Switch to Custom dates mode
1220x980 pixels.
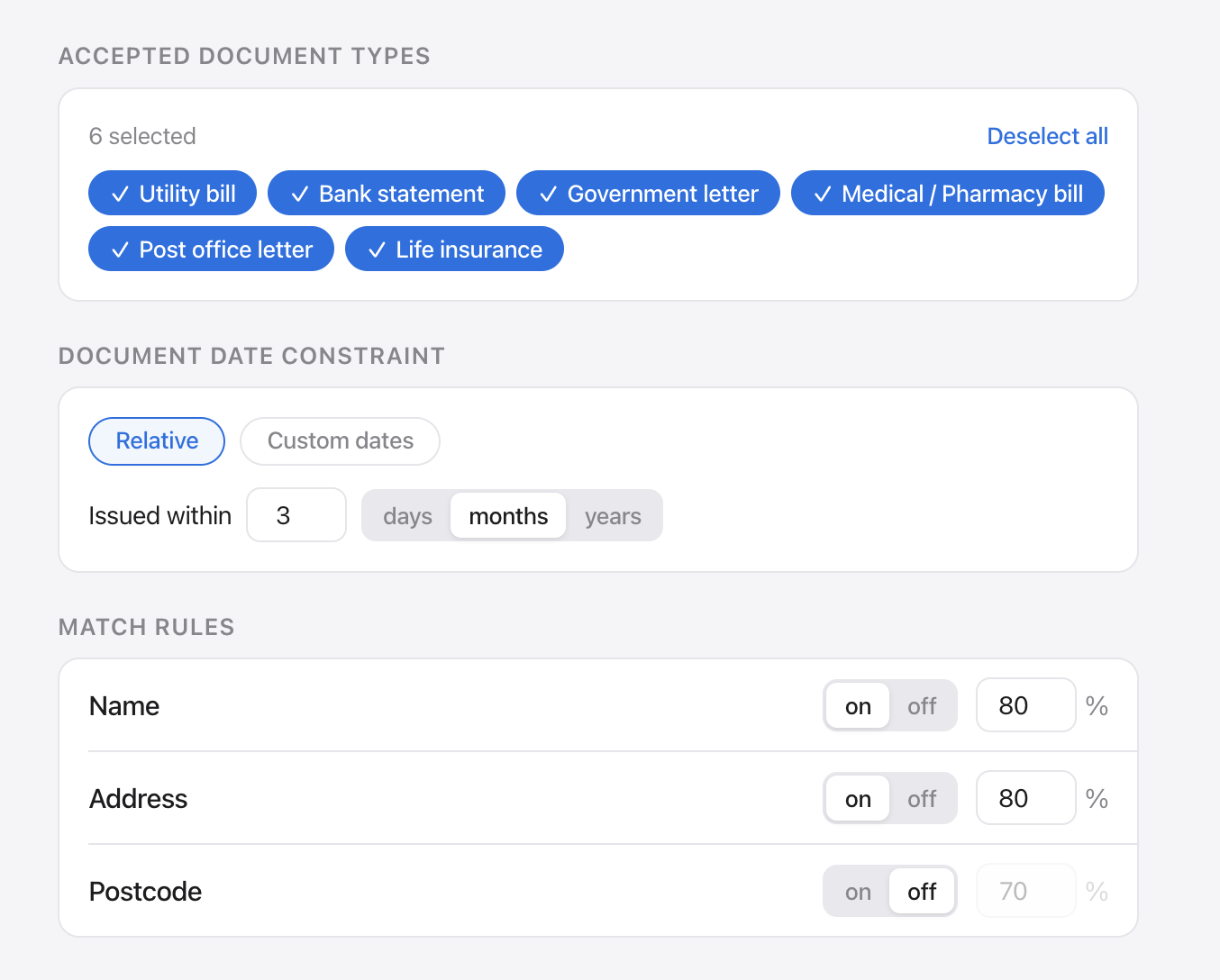click(340, 441)
